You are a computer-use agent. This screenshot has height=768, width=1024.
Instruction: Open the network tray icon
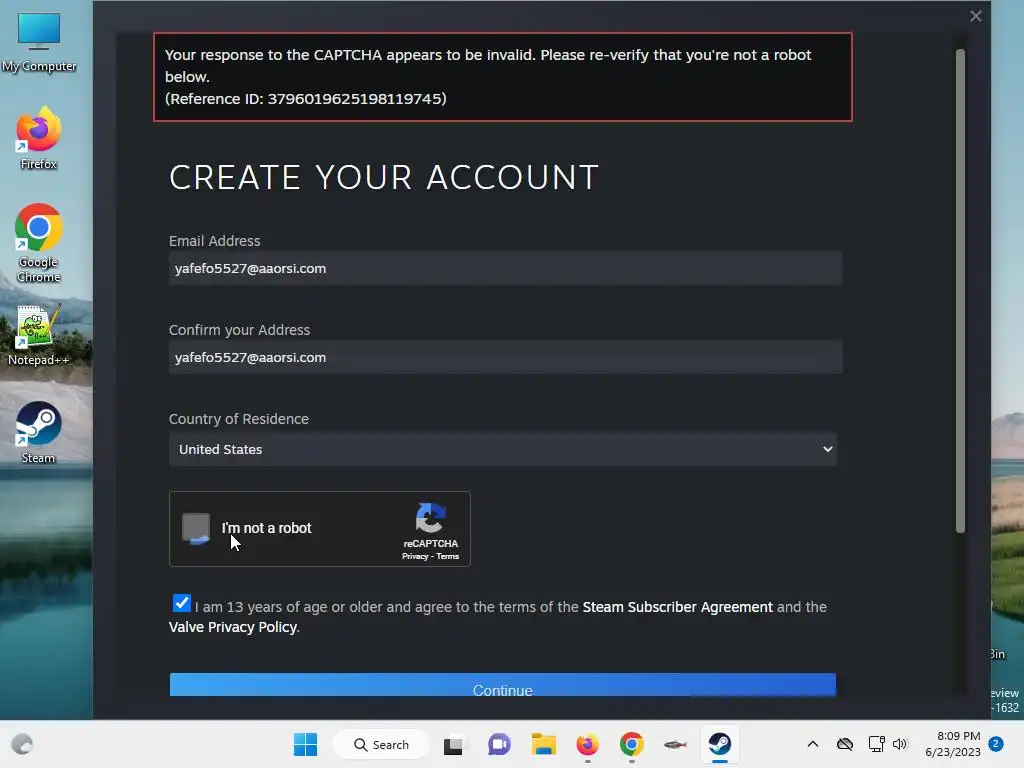coord(876,744)
